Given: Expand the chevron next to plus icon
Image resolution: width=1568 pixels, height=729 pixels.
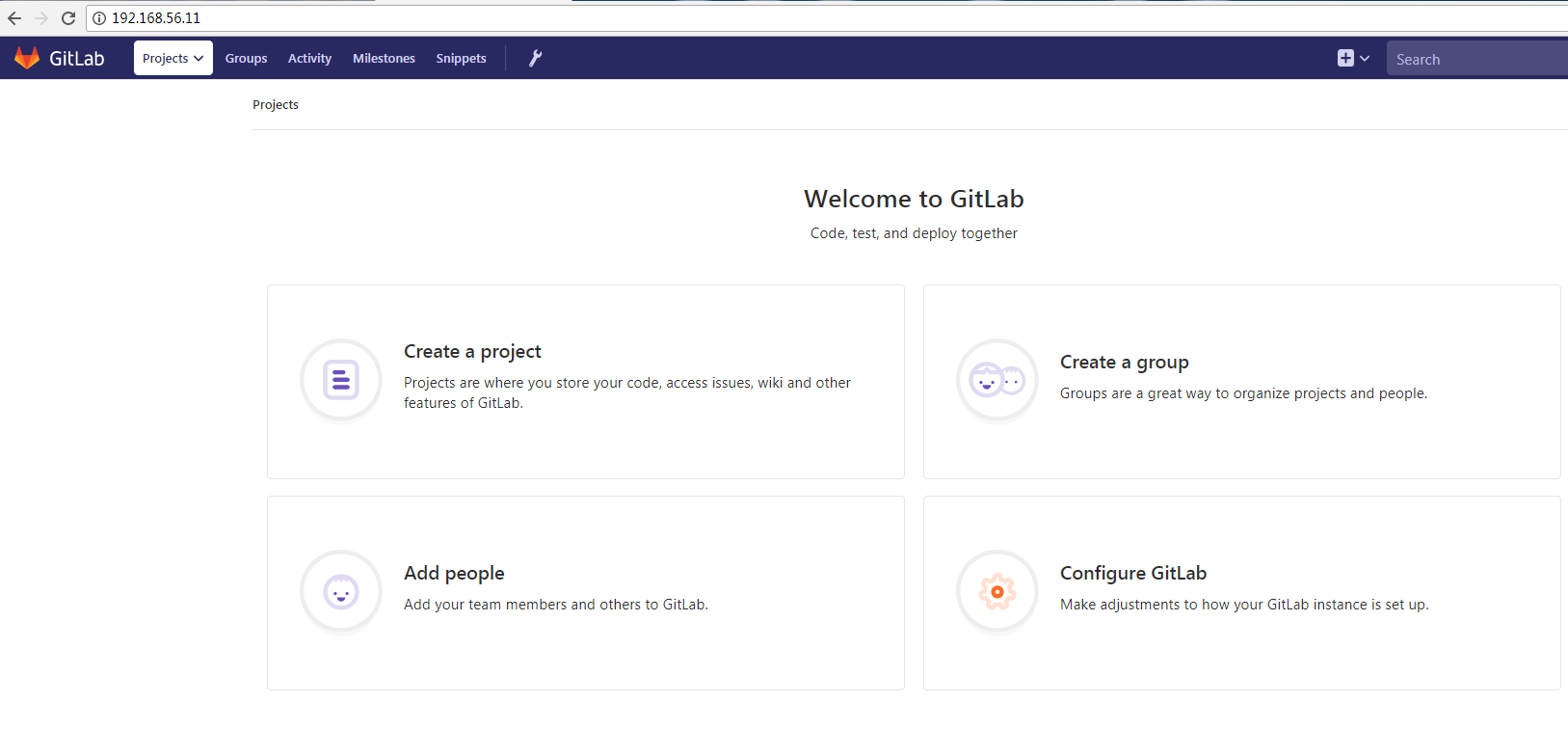Looking at the screenshot, I should coord(1365,59).
